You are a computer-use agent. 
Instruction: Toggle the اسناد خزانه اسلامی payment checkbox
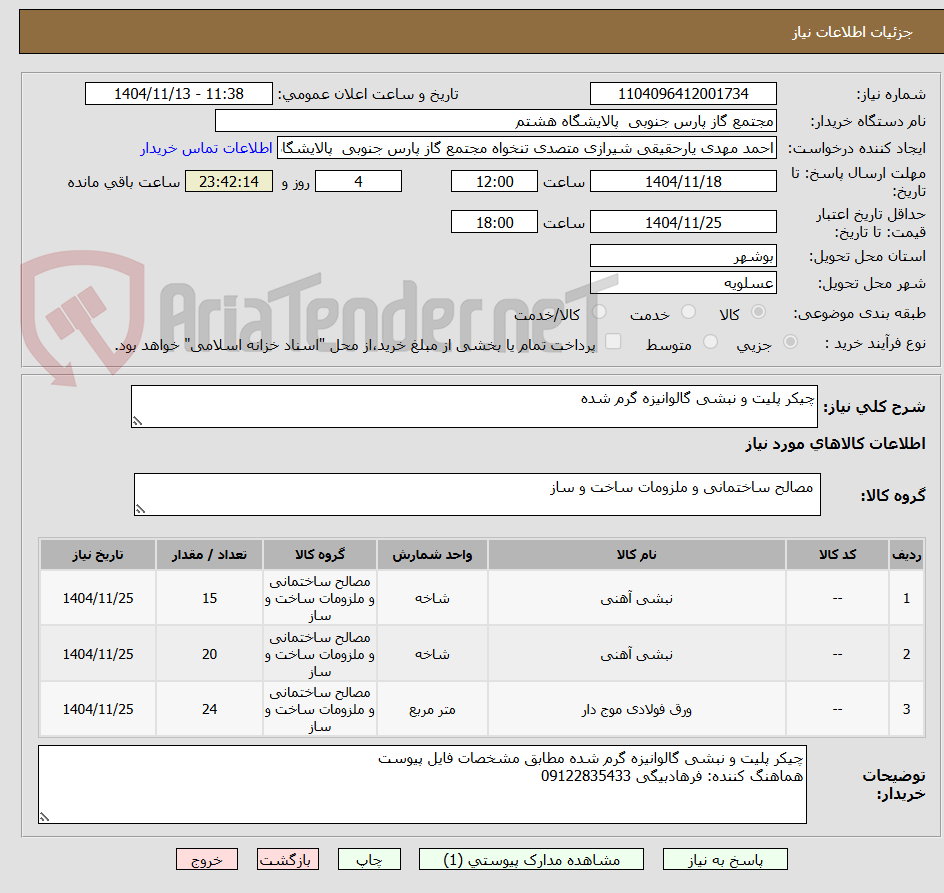(613, 341)
